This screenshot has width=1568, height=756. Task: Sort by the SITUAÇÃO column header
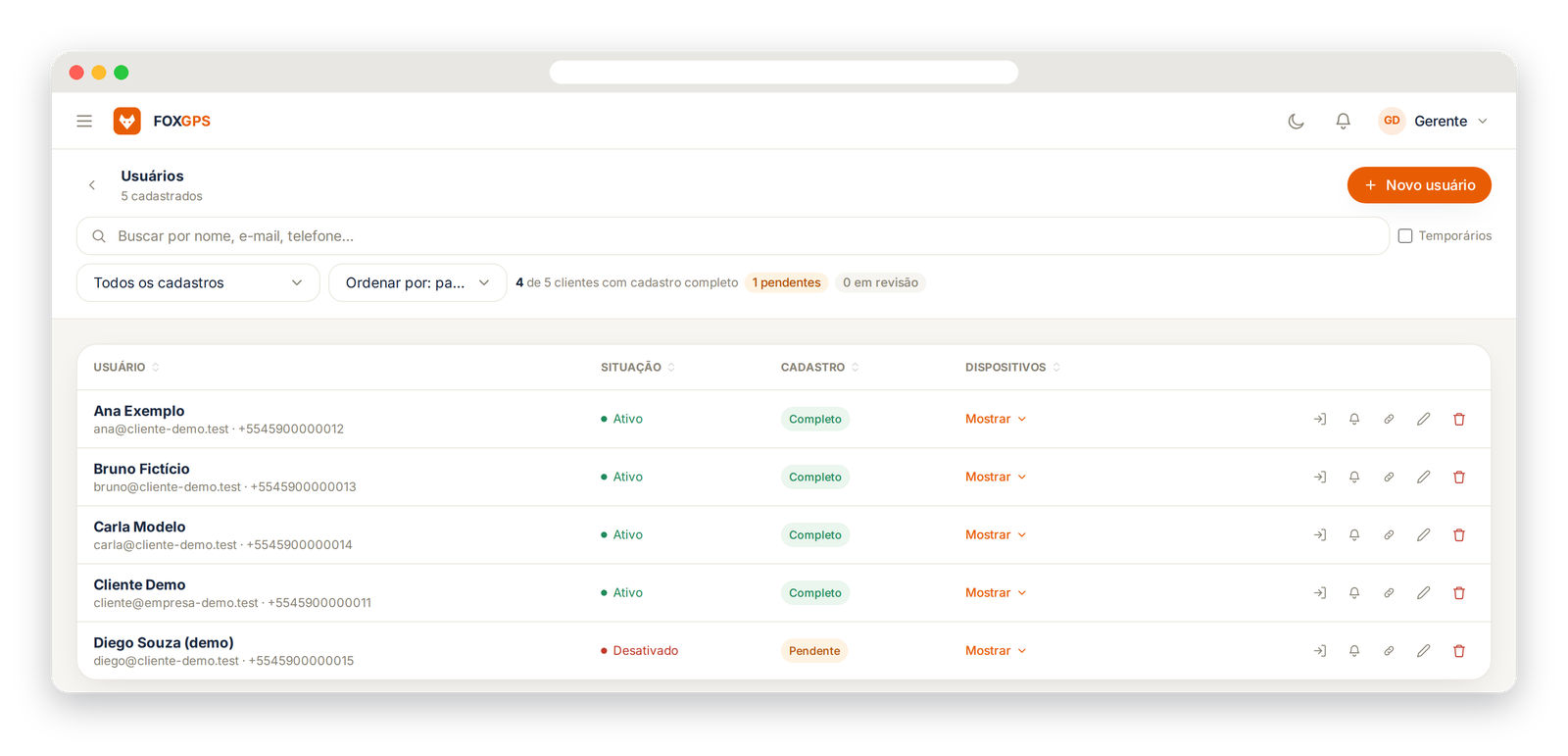click(638, 368)
